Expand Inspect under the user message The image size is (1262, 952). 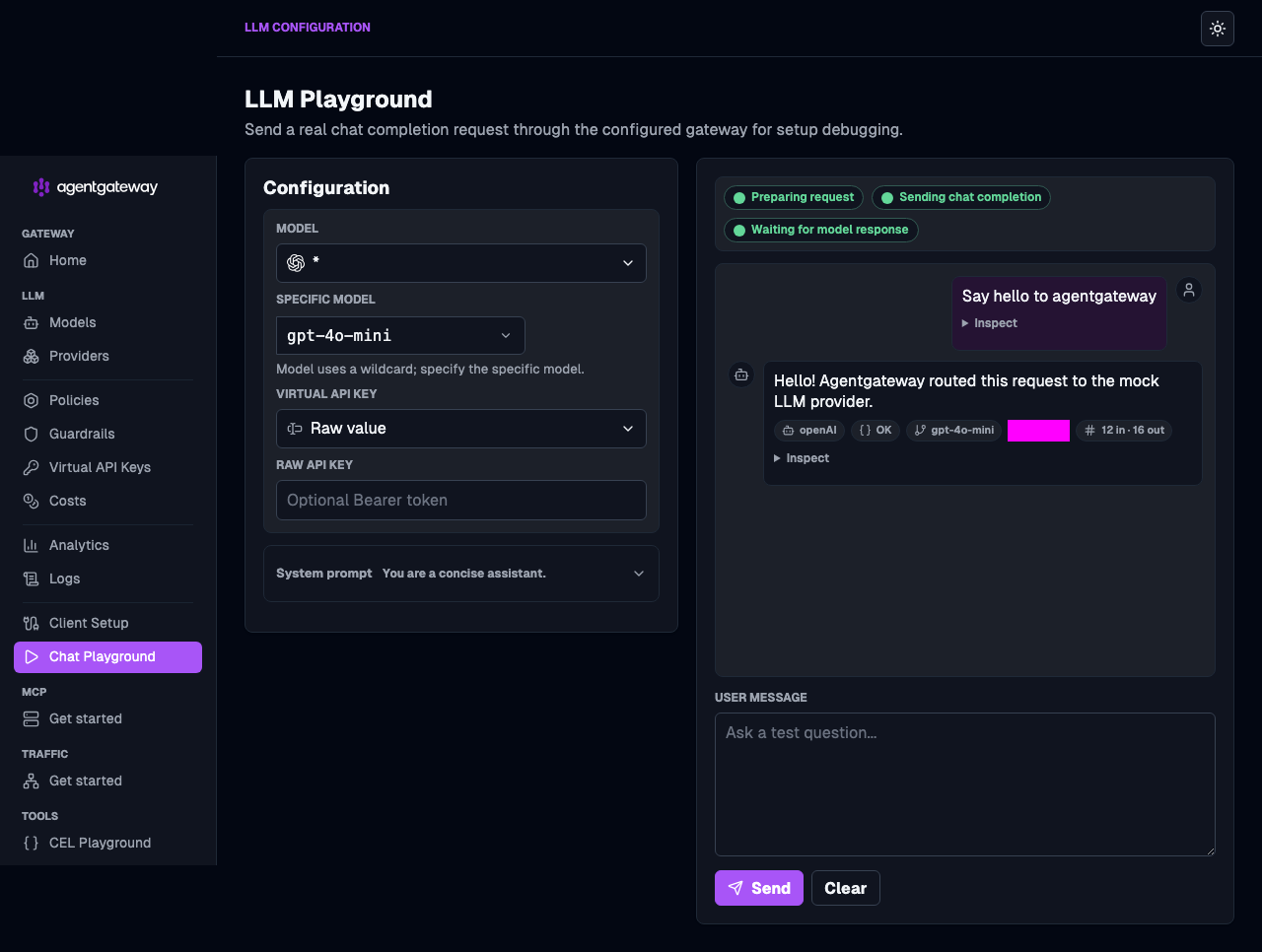pos(990,323)
